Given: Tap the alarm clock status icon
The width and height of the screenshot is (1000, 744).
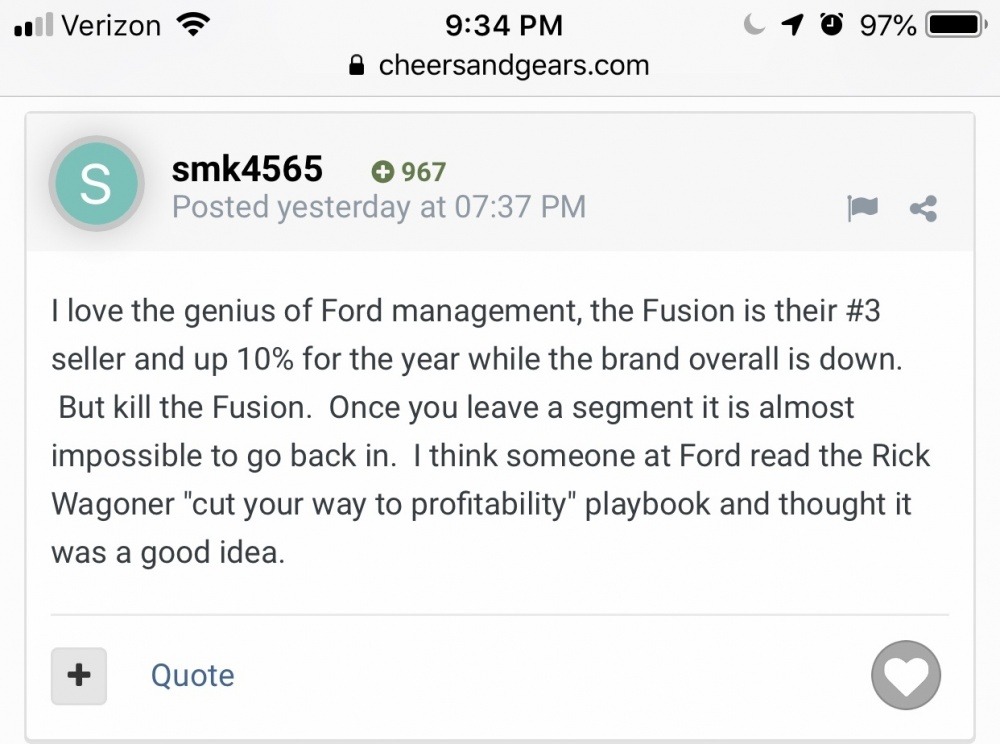Looking at the screenshot, I should click(x=831, y=25).
